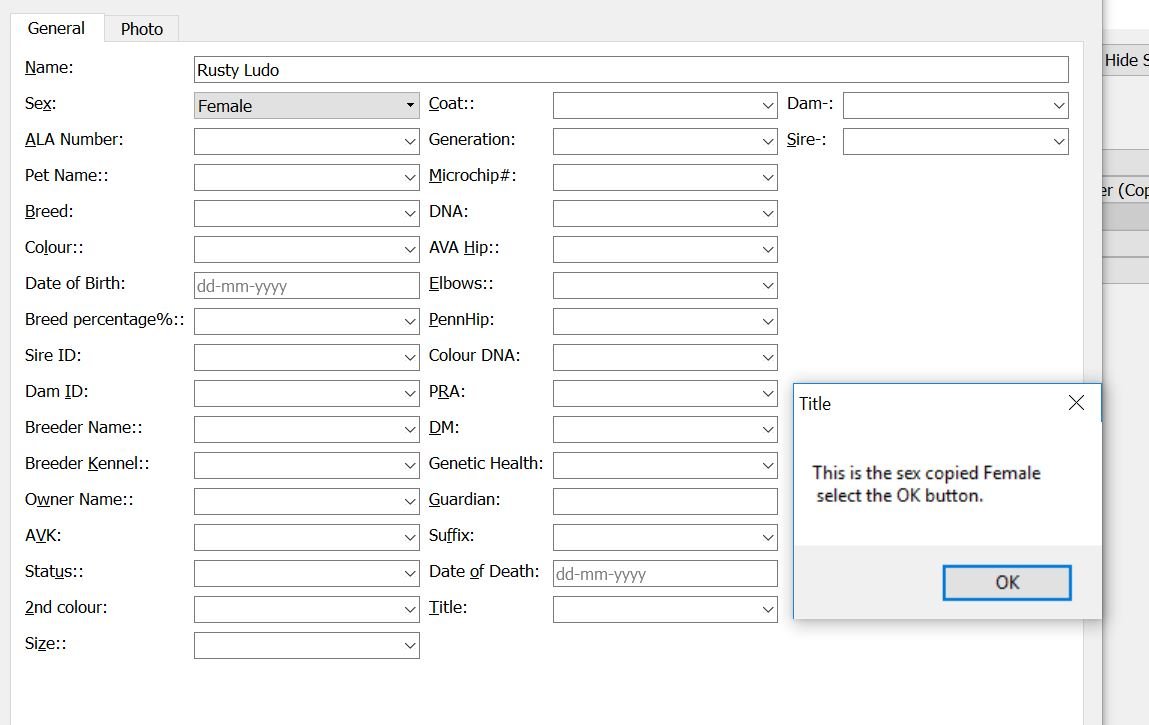Screen dimensions: 1149x725
Task: Click OK in the Title dialog
Action: click(1006, 583)
